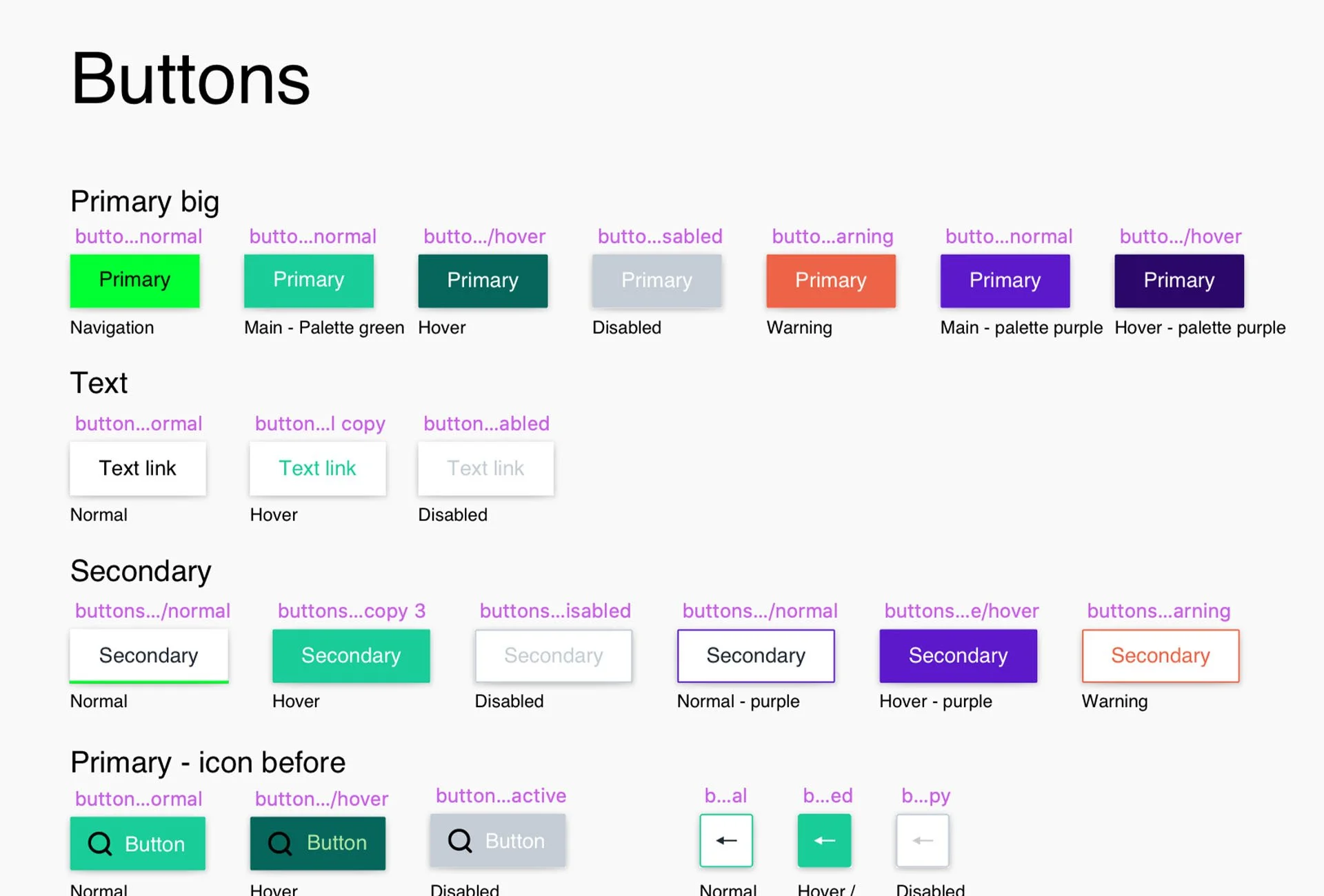Click the bright green Navigation Primary button

[134, 281]
